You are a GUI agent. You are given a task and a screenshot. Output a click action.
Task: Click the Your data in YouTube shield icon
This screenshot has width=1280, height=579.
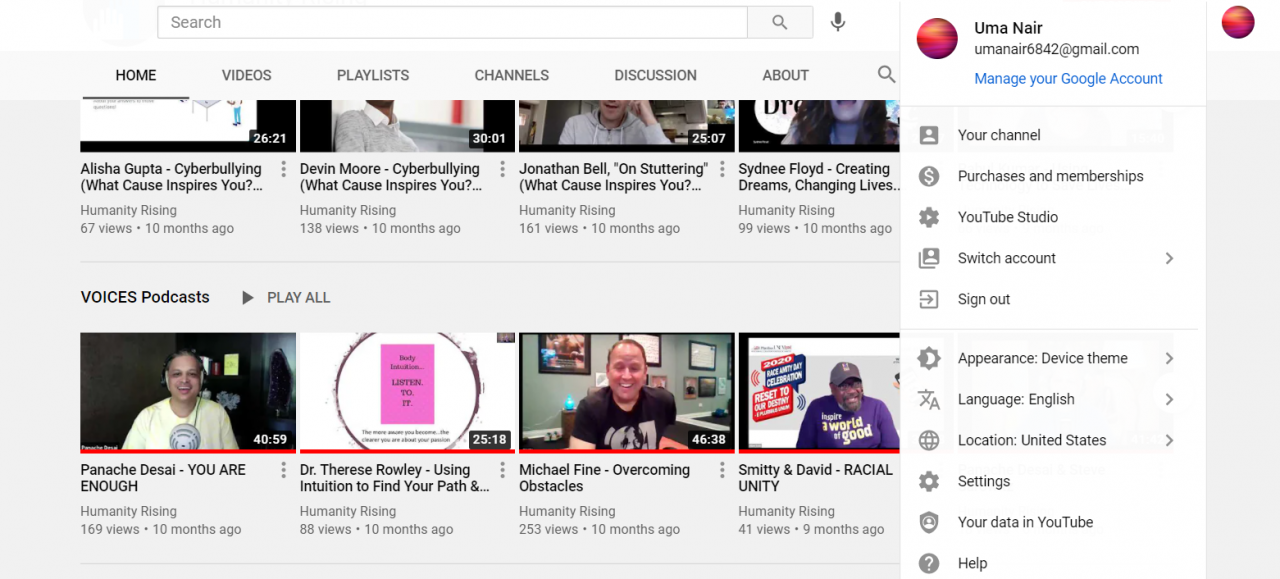pos(929,522)
